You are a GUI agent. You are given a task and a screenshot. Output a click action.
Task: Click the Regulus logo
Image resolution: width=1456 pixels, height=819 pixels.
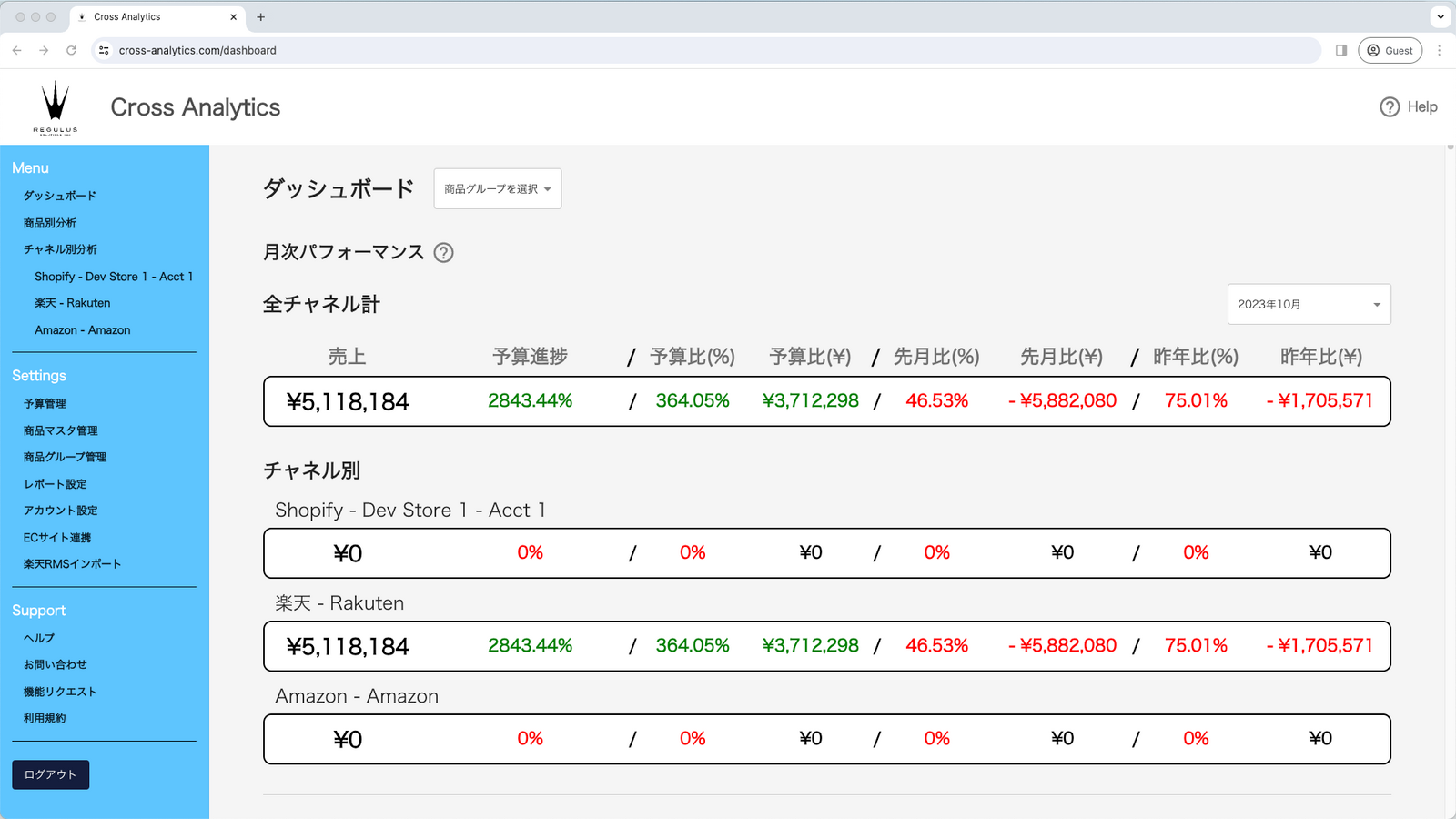[56, 105]
